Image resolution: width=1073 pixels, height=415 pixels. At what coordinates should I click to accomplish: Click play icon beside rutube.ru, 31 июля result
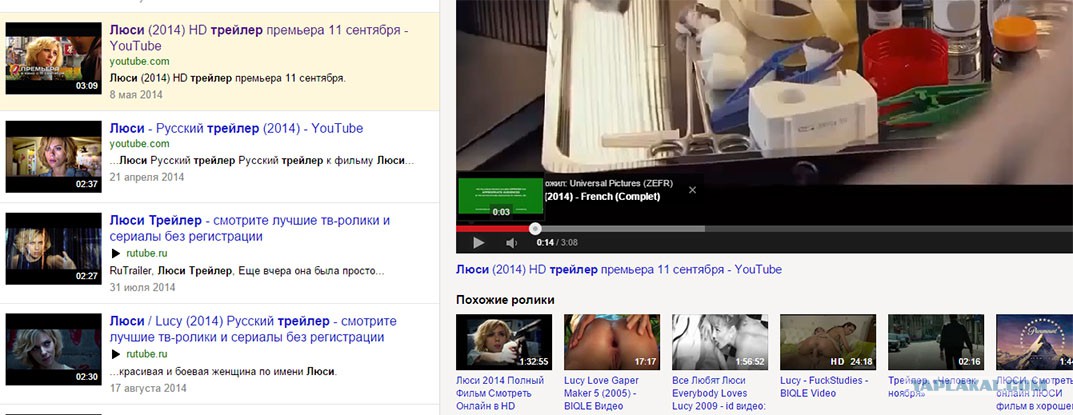click(x=116, y=254)
